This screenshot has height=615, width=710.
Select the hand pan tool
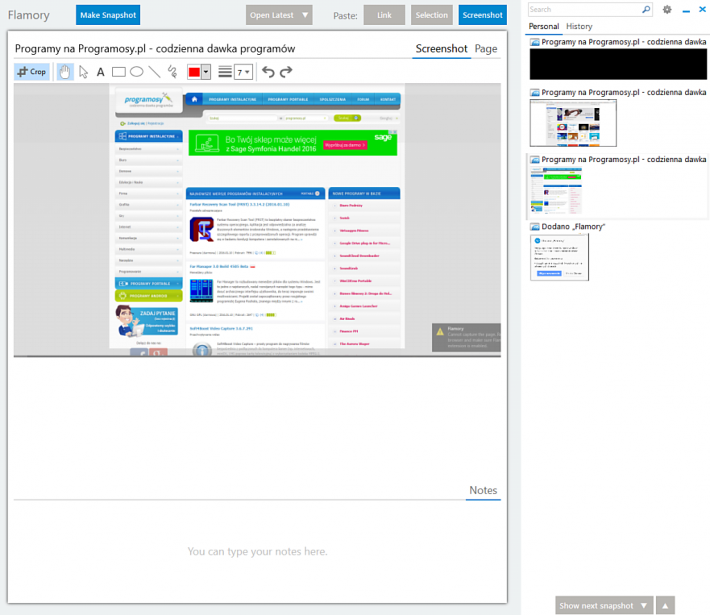65,72
